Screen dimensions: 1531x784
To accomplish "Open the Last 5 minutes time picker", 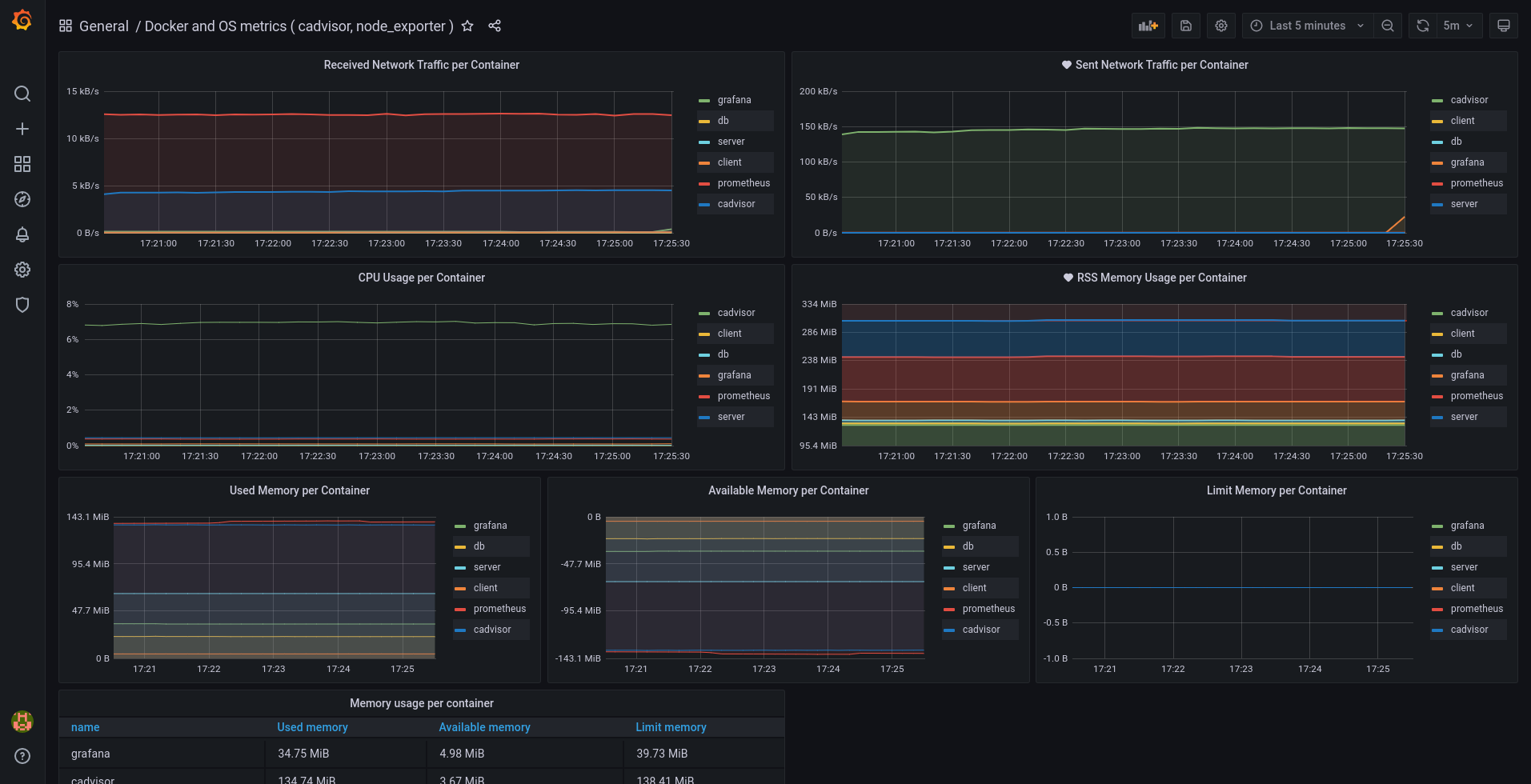I will (1308, 26).
